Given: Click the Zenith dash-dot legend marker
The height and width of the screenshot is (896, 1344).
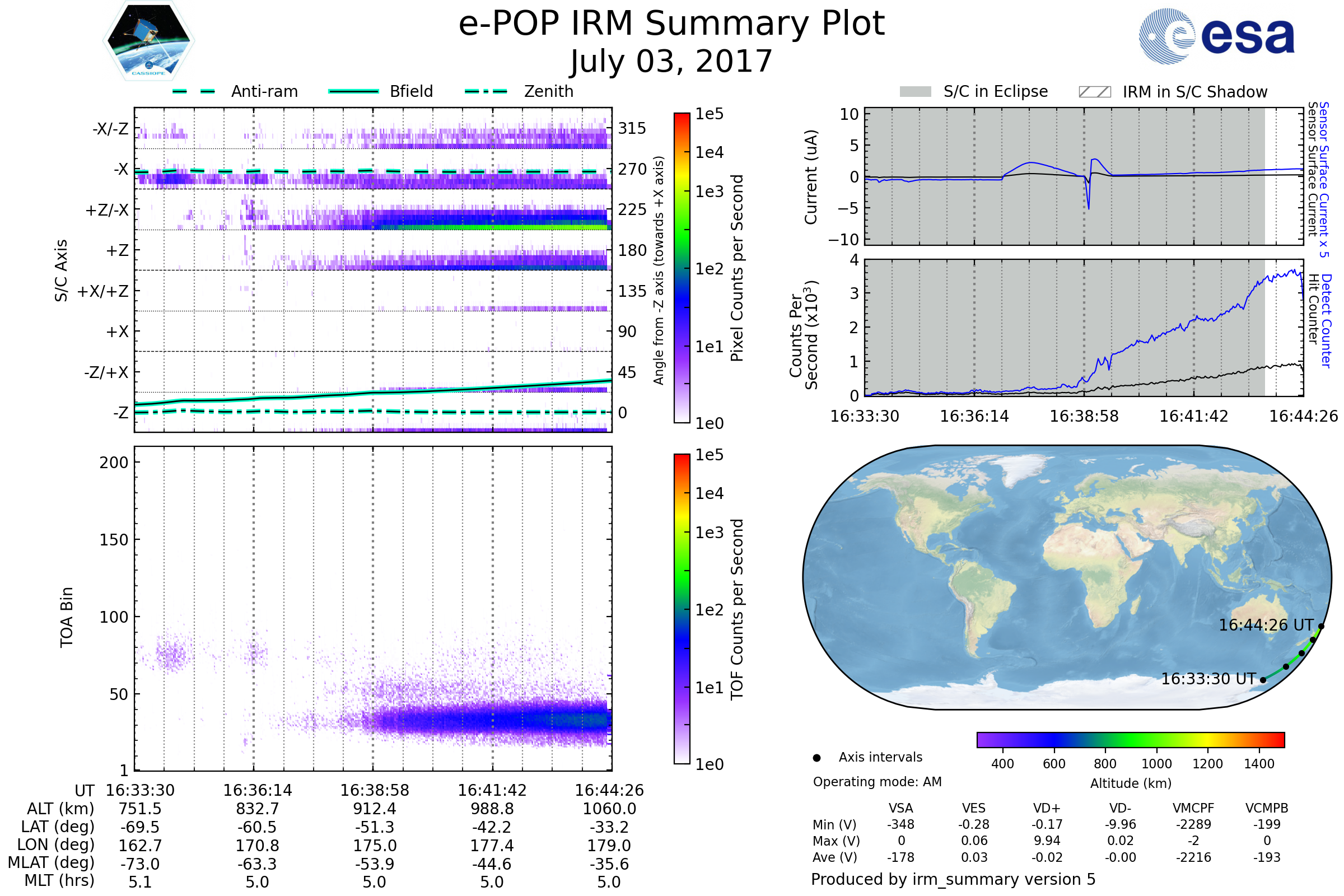Looking at the screenshot, I should [x=486, y=91].
